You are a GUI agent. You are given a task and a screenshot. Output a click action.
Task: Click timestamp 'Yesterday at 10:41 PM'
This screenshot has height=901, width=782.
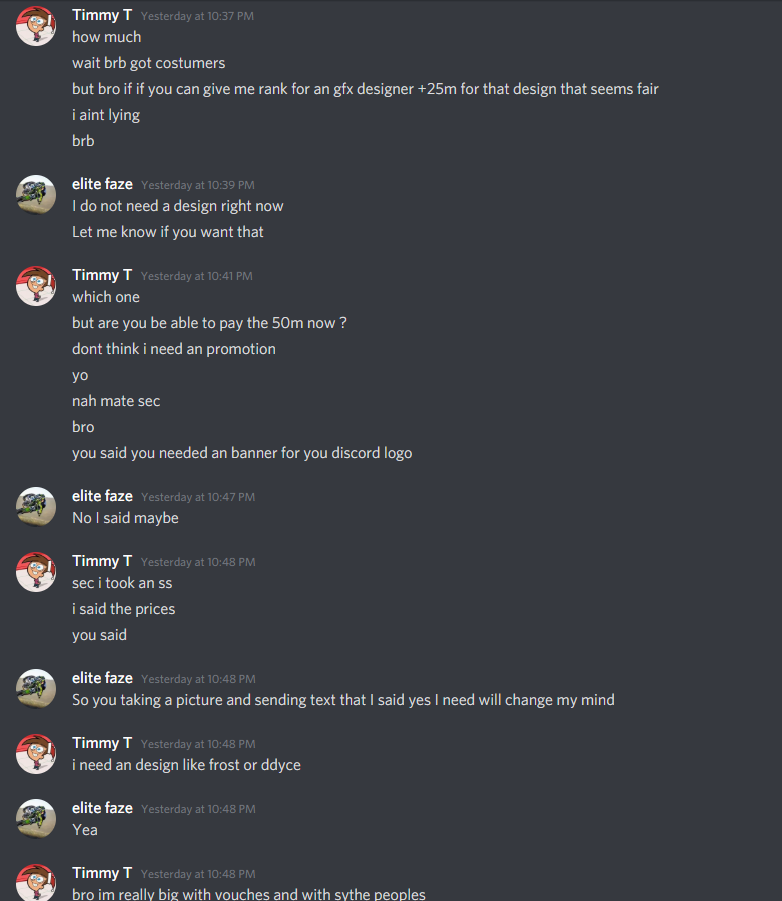(197, 276)
